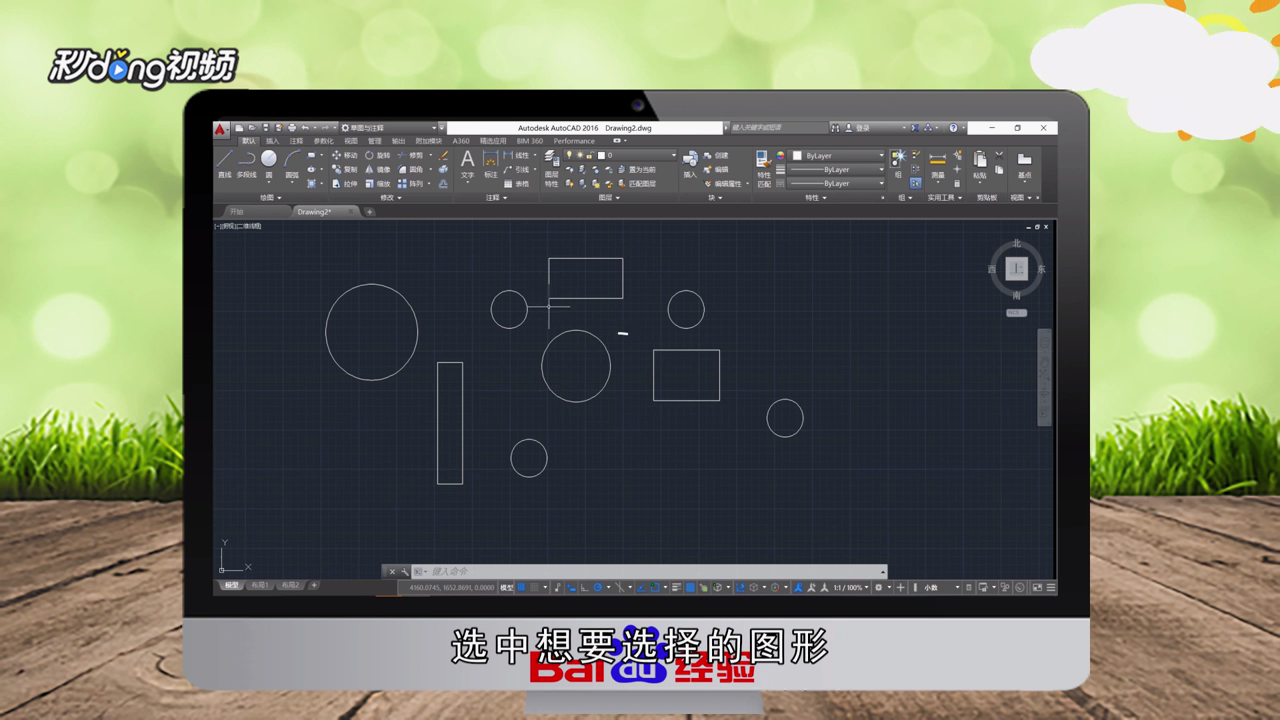Viewport: 1280px width, 720px height.
Task: Click the command line input field
Action: point(655,571)
